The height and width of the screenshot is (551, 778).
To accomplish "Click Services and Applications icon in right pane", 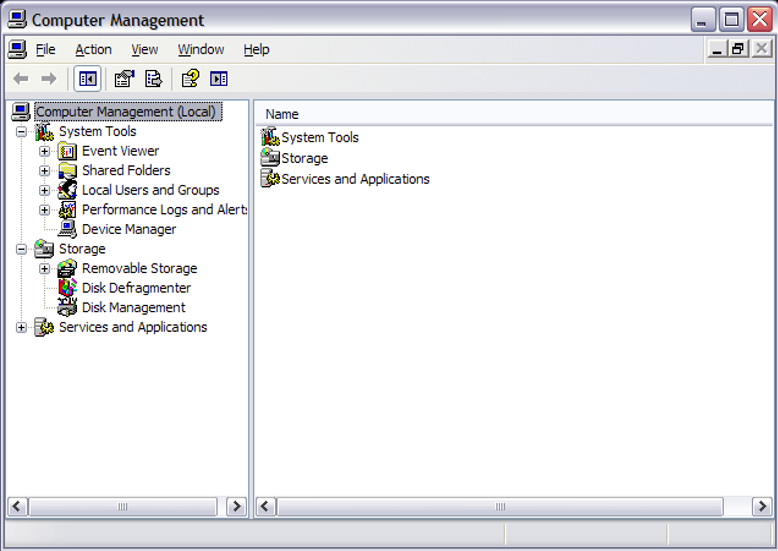I will click(x=270, y=179).
